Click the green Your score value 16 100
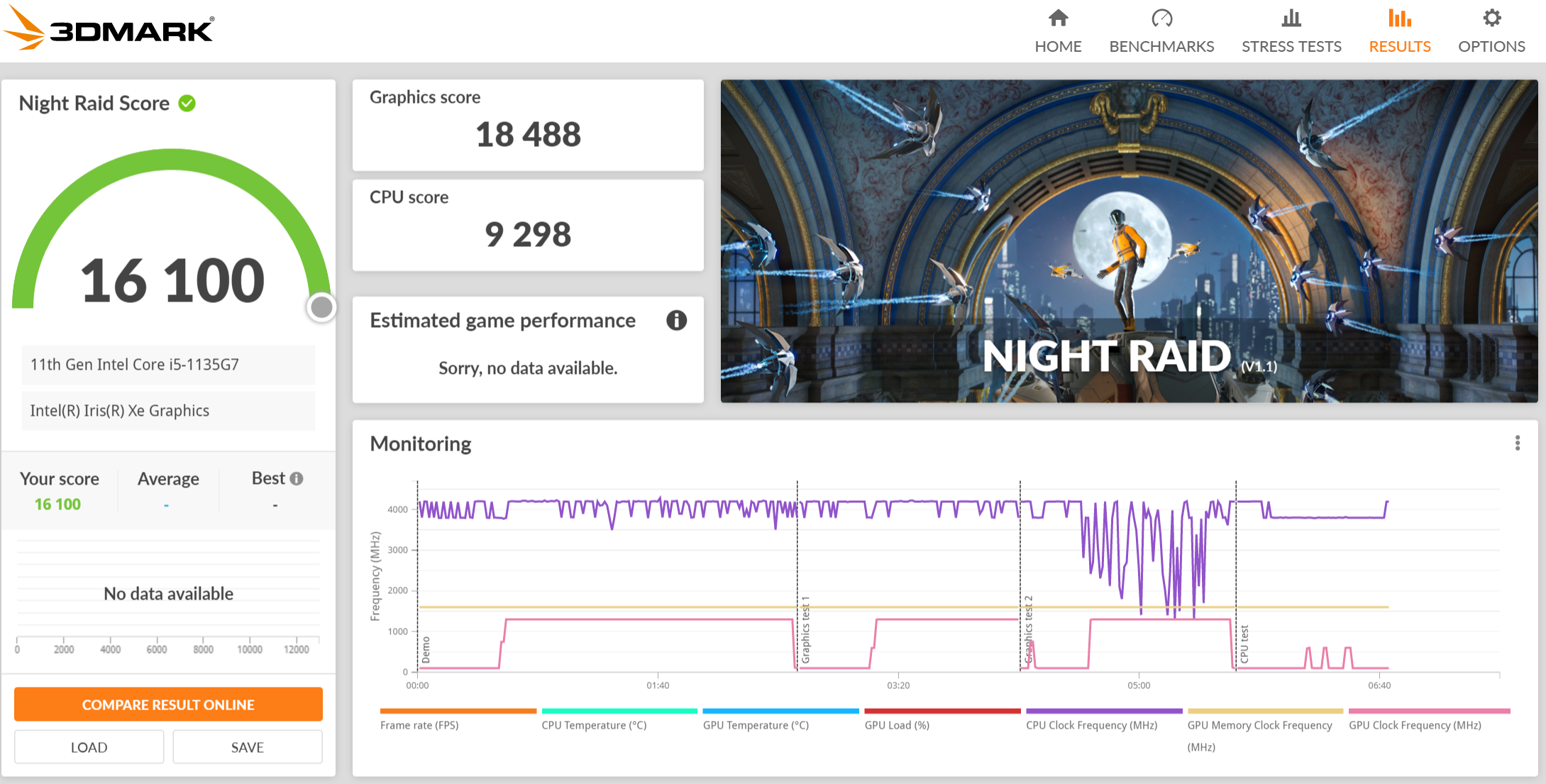 (57, 504)
